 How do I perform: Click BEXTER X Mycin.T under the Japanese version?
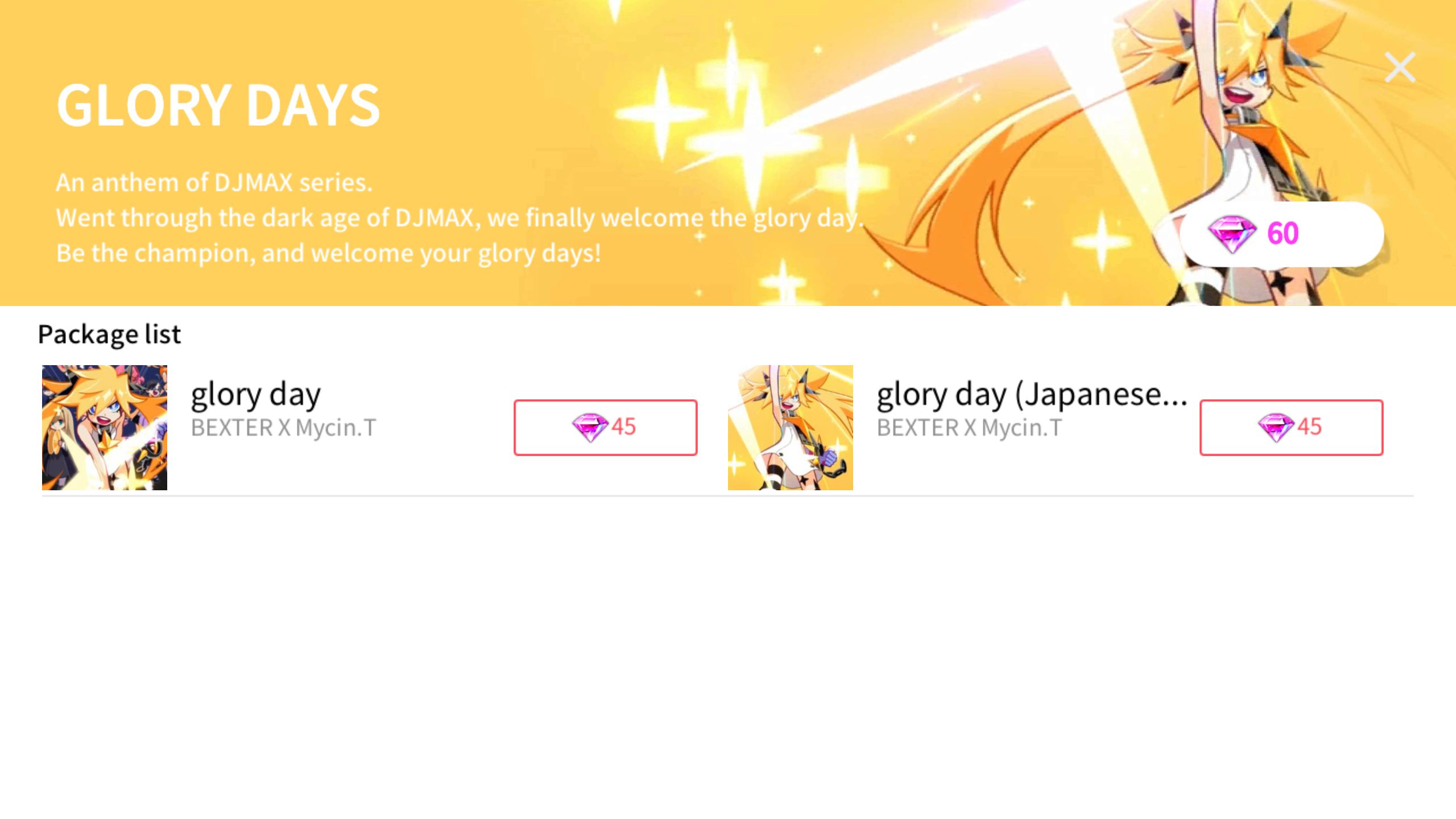click(969, 428)
